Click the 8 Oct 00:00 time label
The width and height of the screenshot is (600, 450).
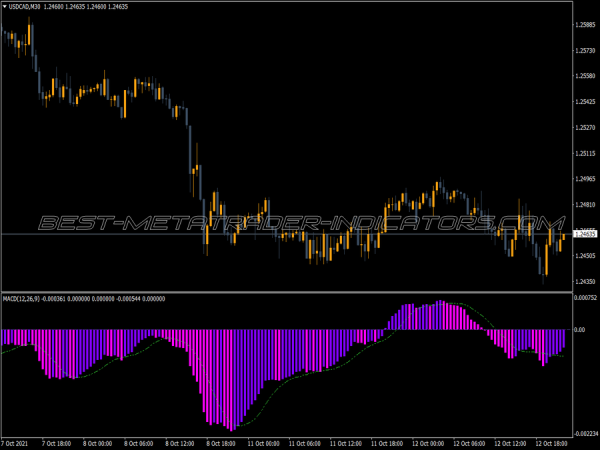pyautogui.click(x=98, y=443)
